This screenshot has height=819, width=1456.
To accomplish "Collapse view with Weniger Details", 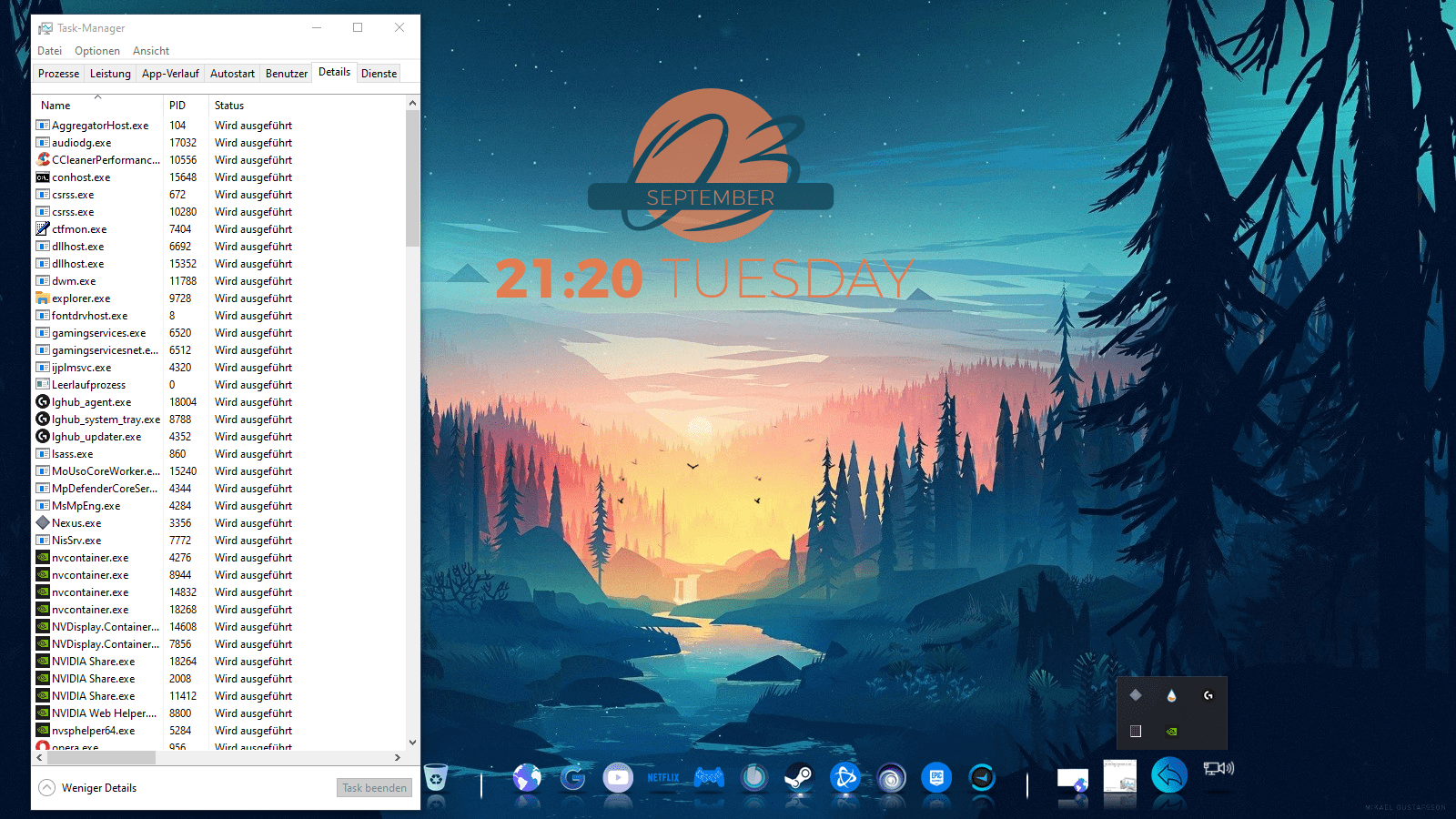I will (88, 788).
